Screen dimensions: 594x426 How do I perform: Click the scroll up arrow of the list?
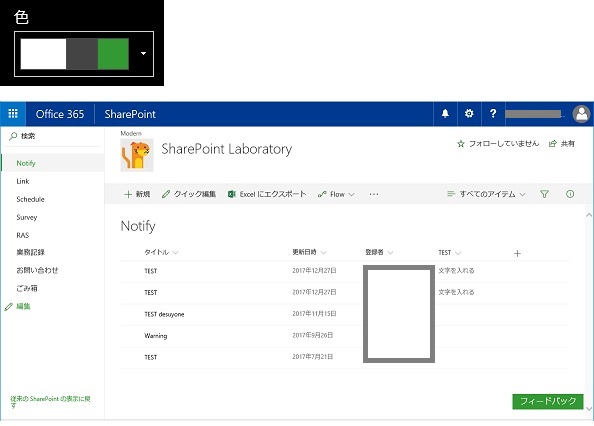coord(589,215)
